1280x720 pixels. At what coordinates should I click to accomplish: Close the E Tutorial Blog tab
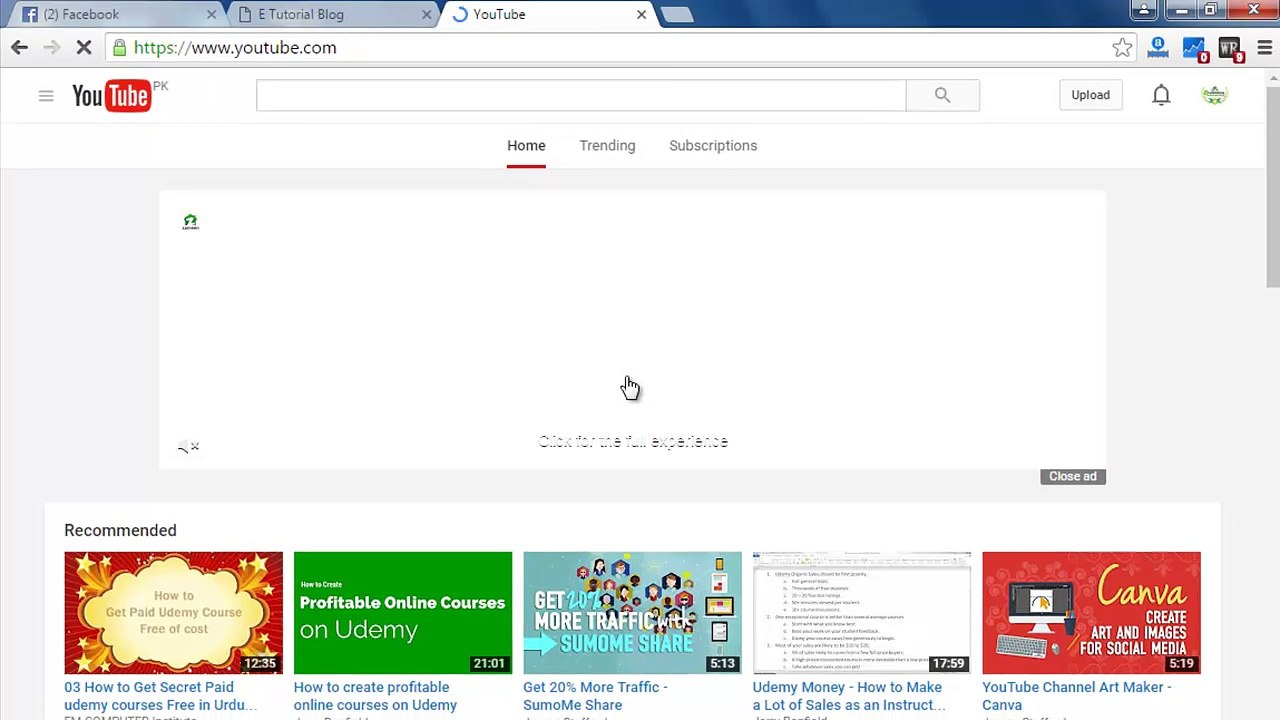tap(426, 14)
